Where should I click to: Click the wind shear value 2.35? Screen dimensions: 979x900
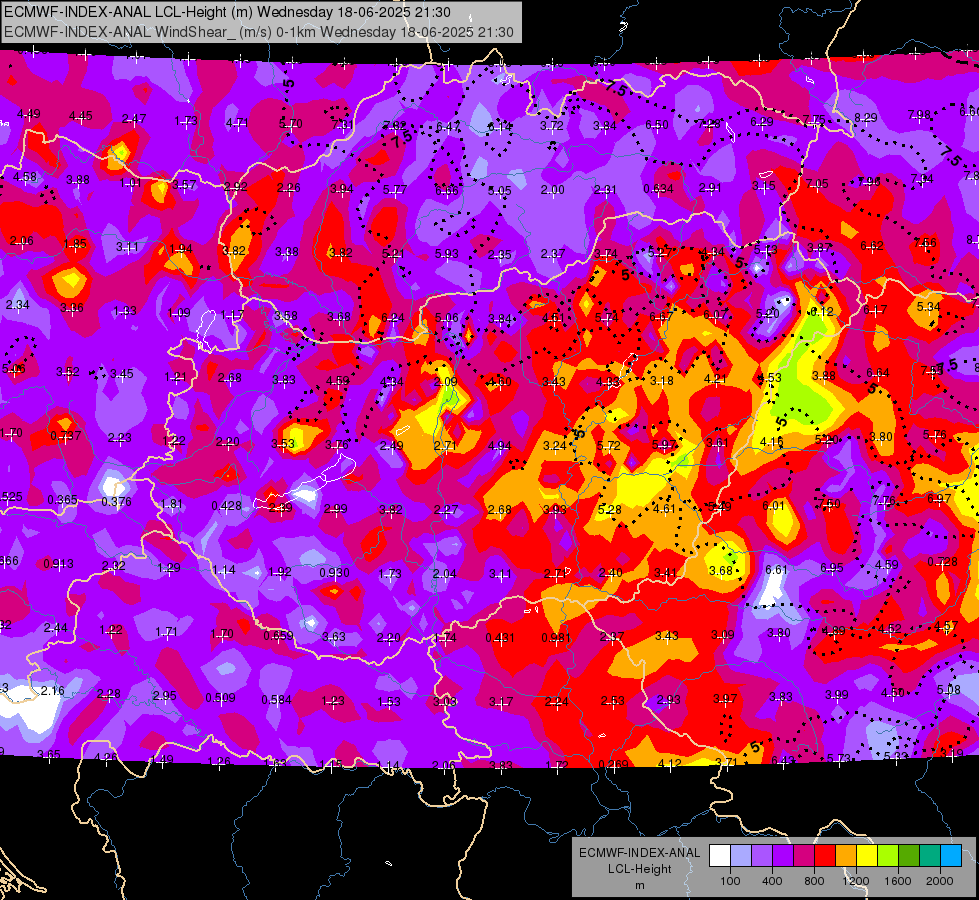coord(499,255)
